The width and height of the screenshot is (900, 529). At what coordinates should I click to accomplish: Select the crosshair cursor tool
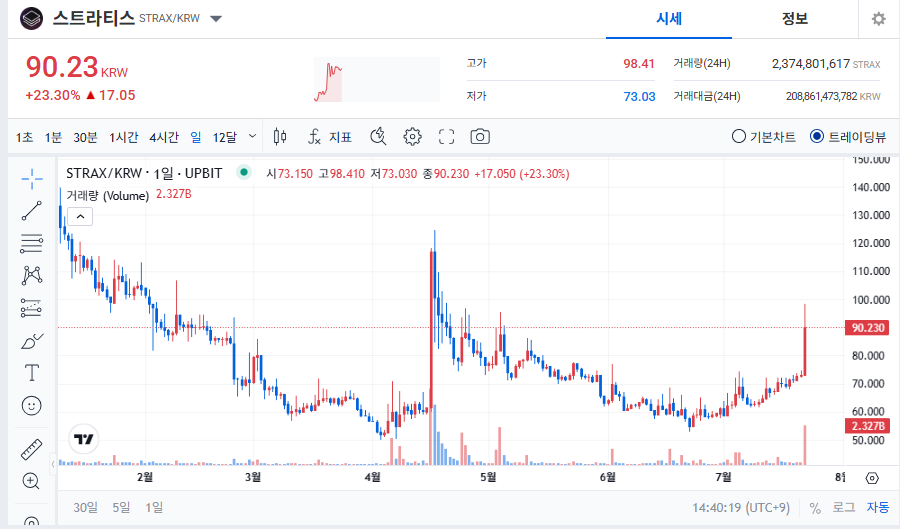pyautogui.click(x=32, y=179)
